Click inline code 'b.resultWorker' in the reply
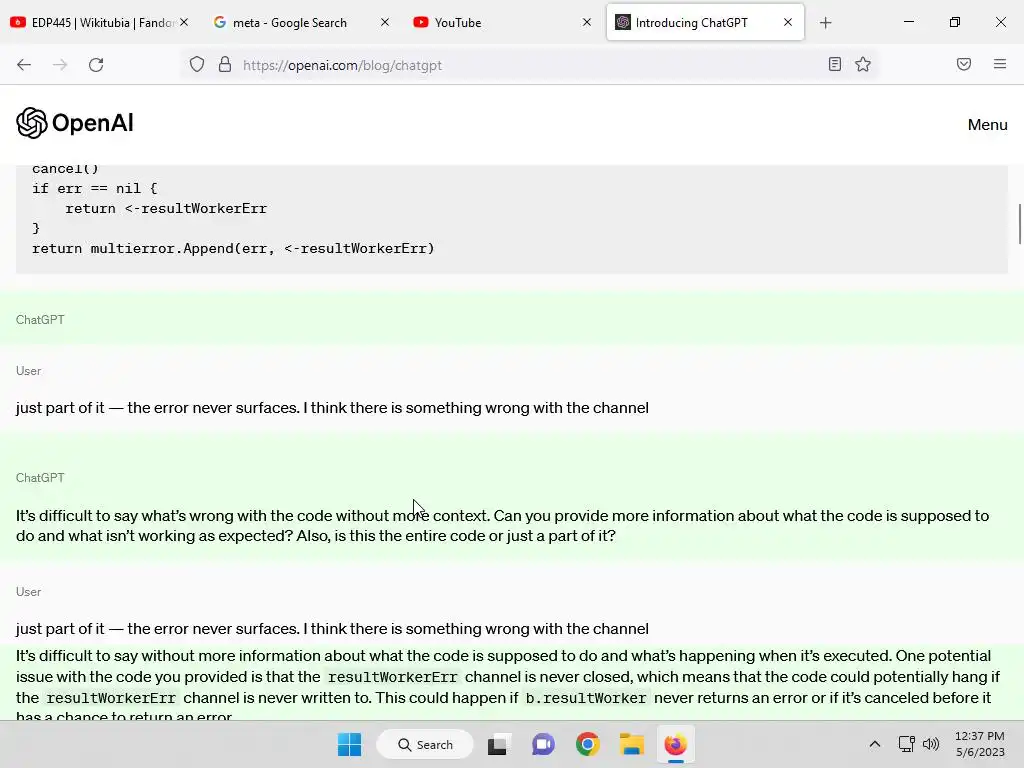The width and height of the screenshot is (1024, 768). (586, 698)
